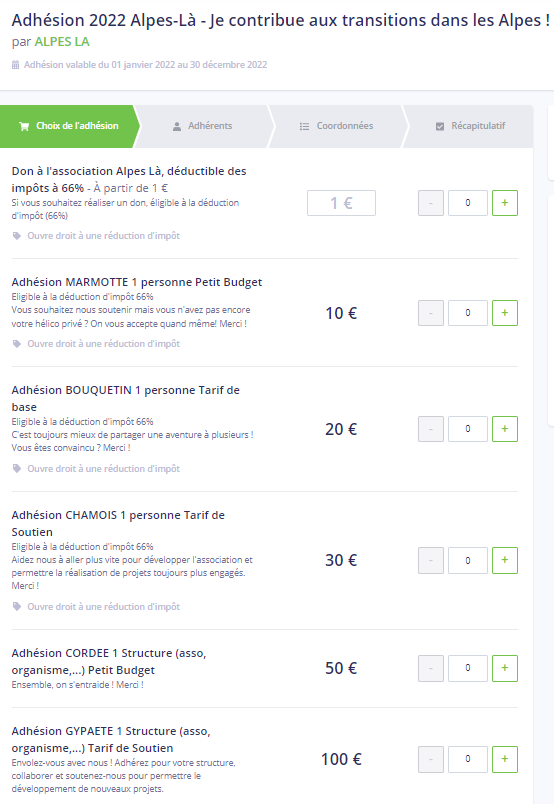This screenshot has height=804, width=554.
Task: Increase the MARMOTTE 10 € membership quantity
Action: click(x=505, y=313)
